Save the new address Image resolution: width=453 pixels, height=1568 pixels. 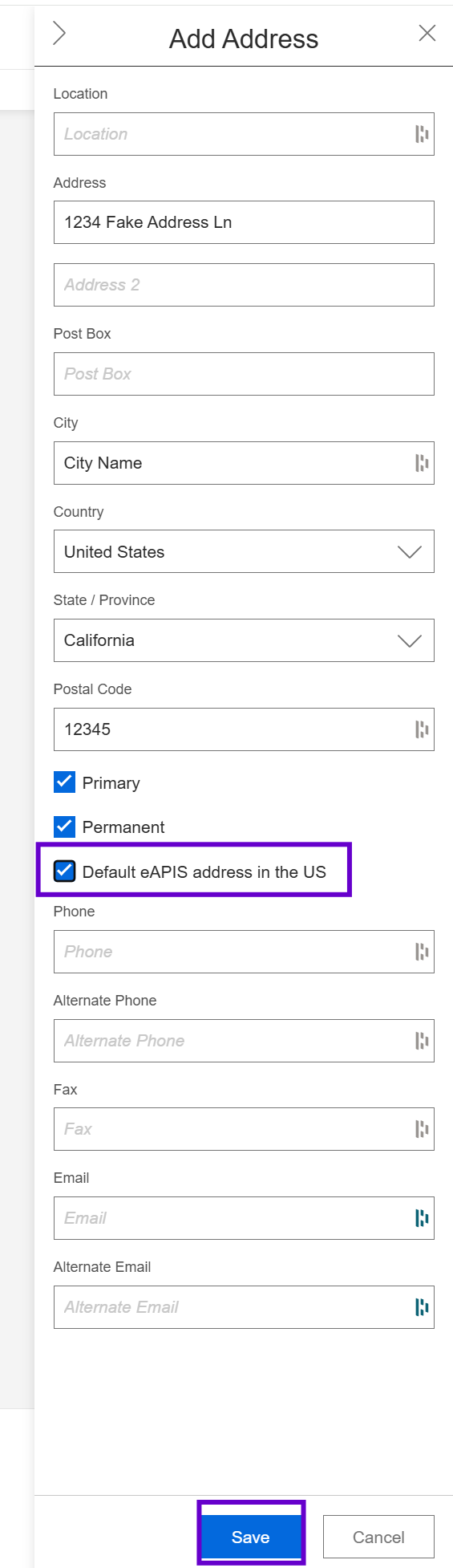[251, 1537]
